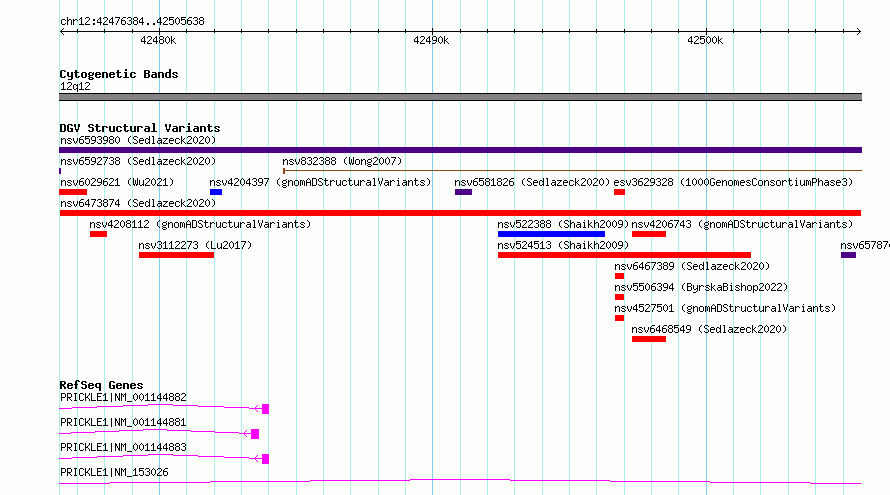Open PRICKLE1|NM_001144881 gene label
The width and height of the screenshot is (890, 495).
[x=123, y=422]
